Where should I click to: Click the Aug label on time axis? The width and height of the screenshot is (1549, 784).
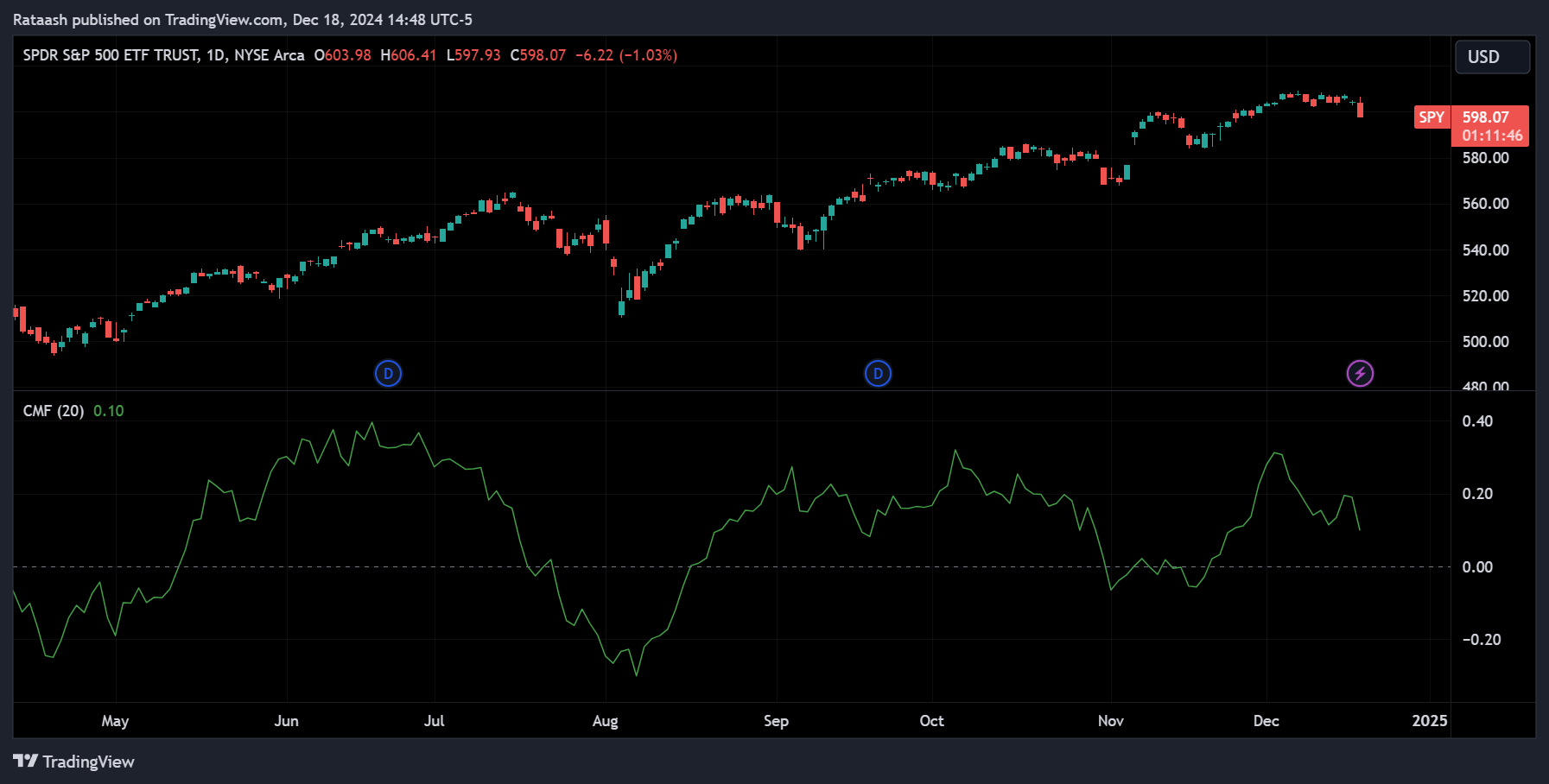(x=605, y=721)
